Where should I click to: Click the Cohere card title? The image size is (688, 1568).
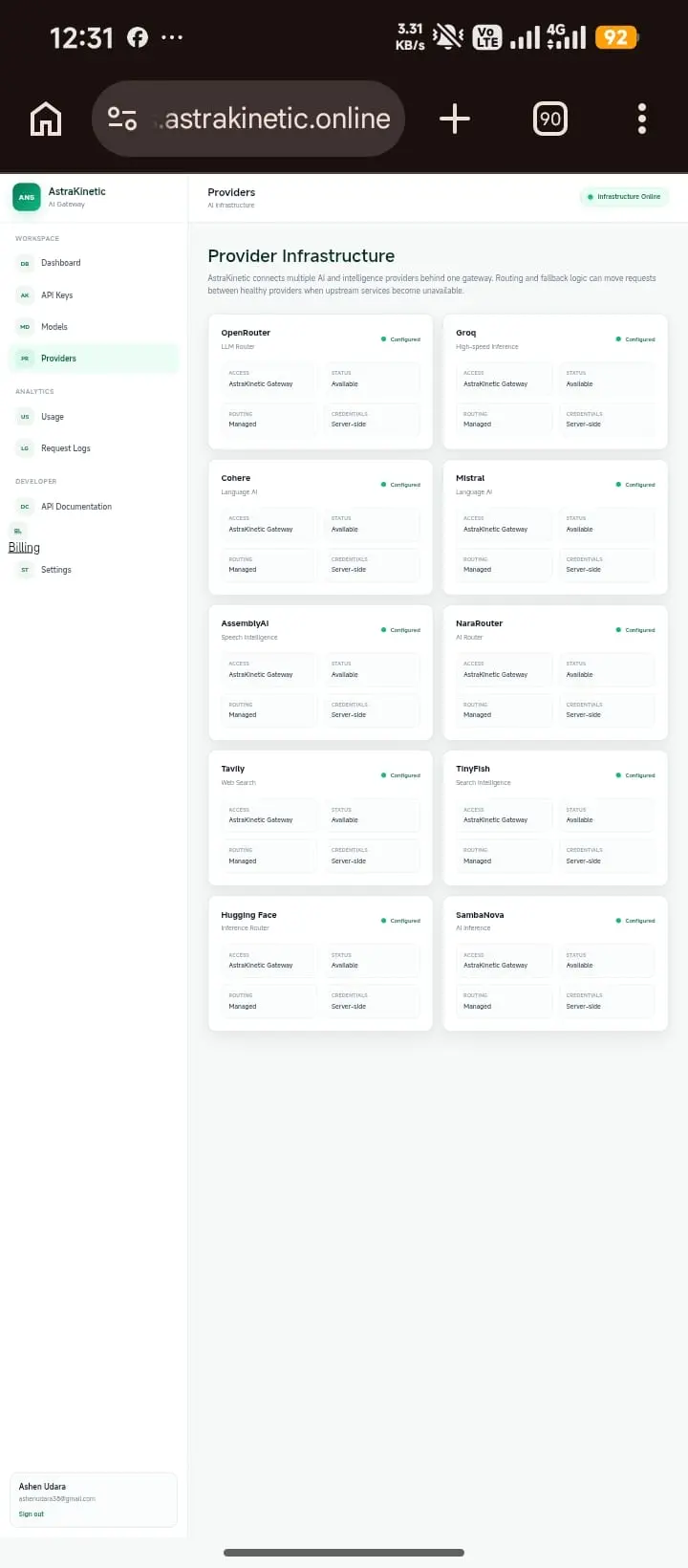point(235,478)
